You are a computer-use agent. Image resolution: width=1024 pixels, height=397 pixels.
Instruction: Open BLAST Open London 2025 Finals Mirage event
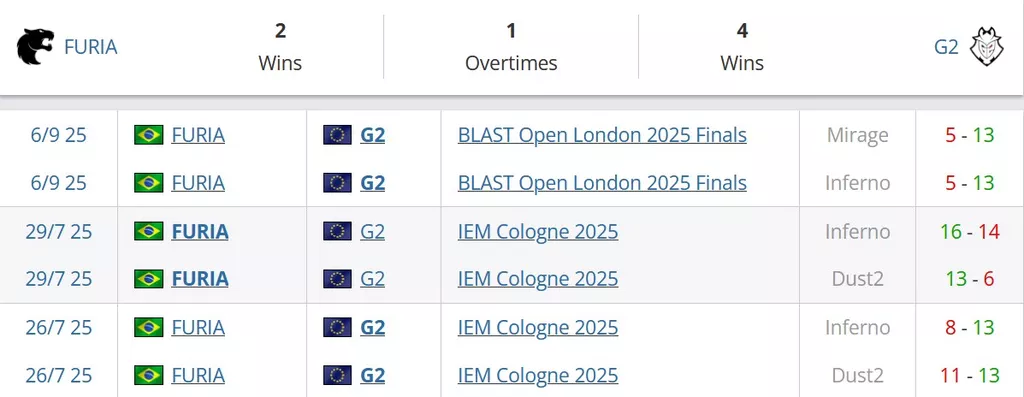[602, 135]
